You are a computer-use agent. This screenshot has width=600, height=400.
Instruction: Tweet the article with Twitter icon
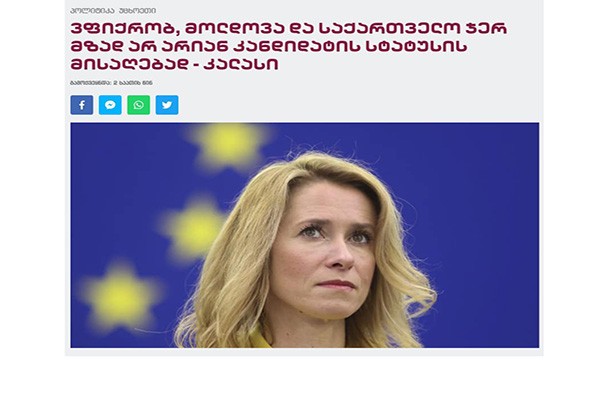point(167,105)
